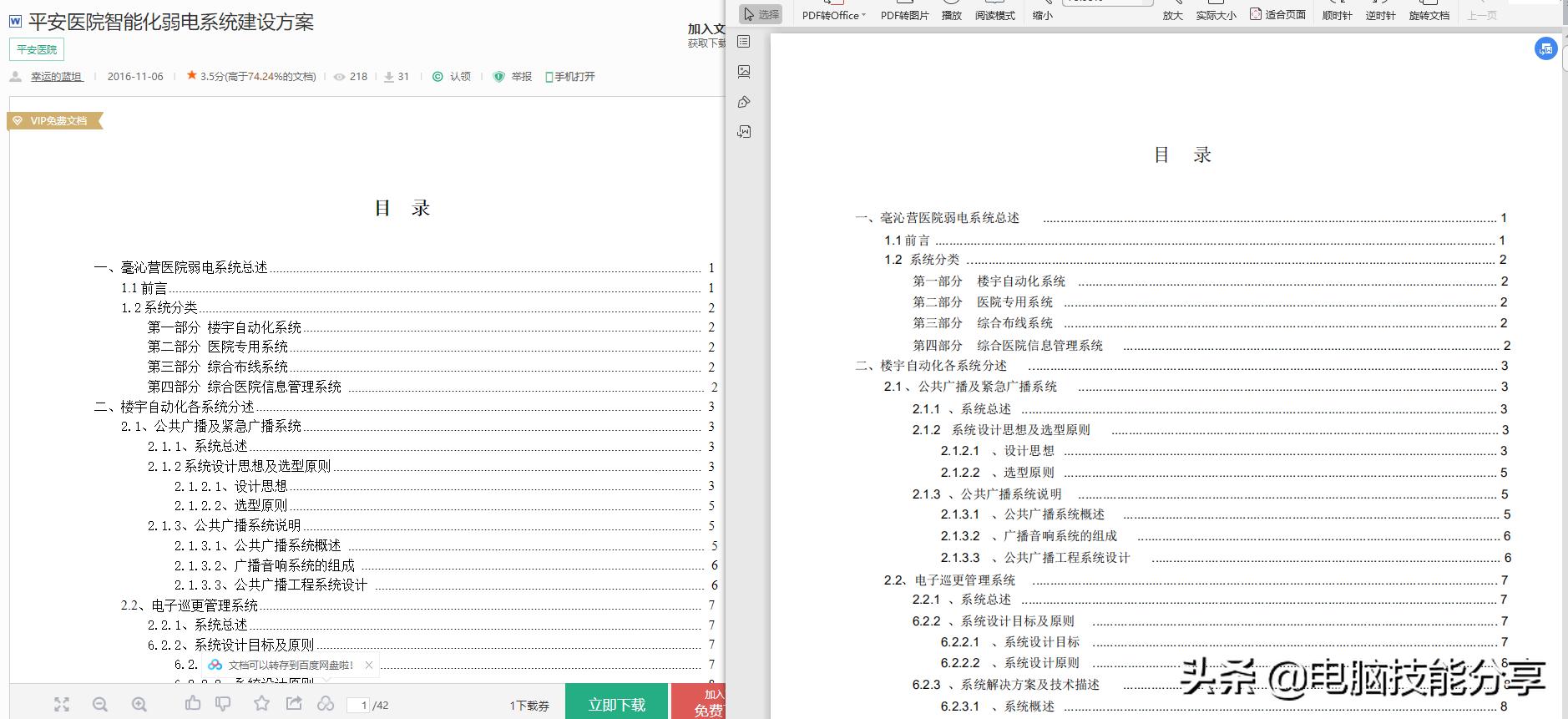Favorite the document with star icon
Screen dimensions: 1568x719
(261, 703)
